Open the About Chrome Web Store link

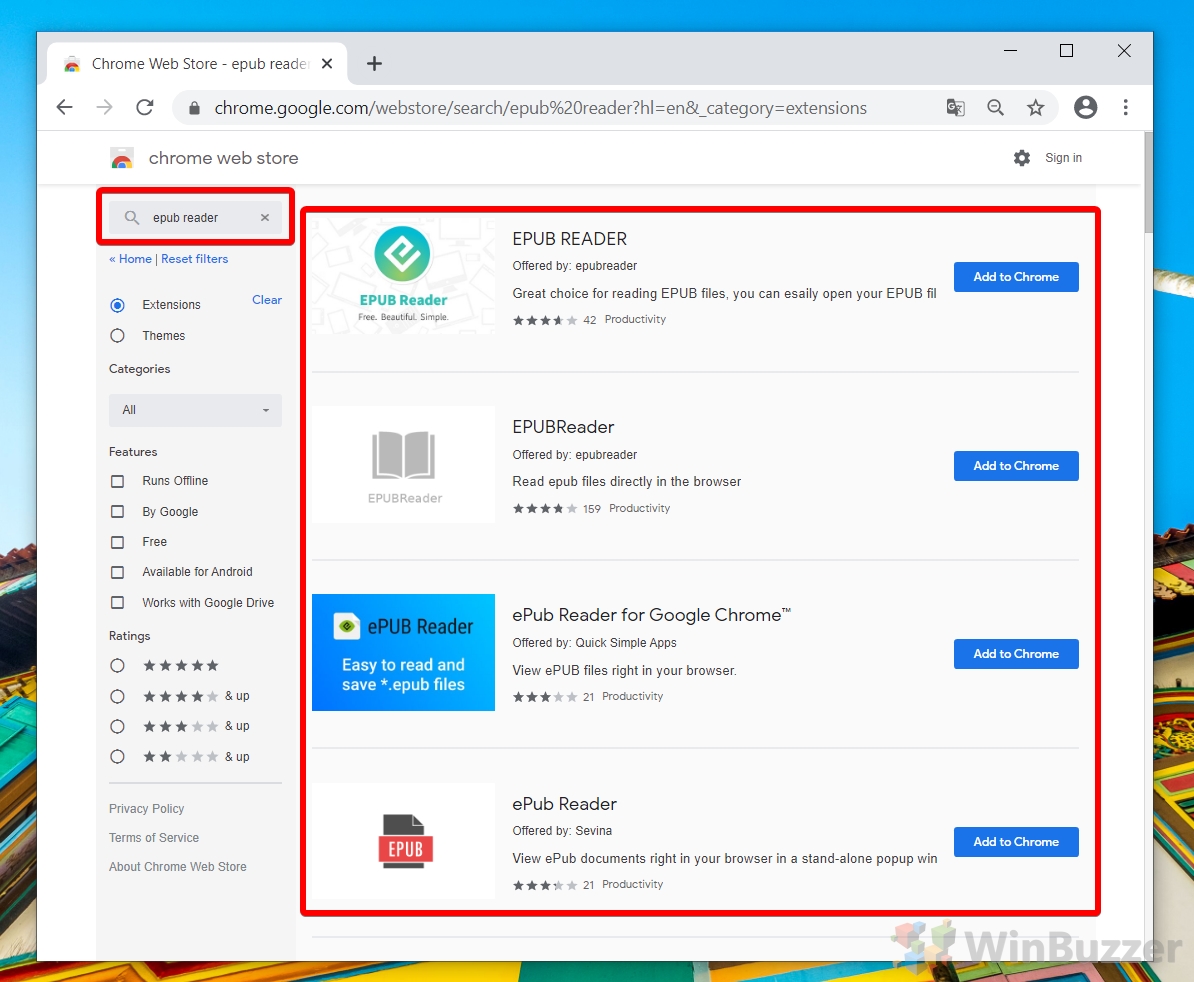[x=177, y=866]
